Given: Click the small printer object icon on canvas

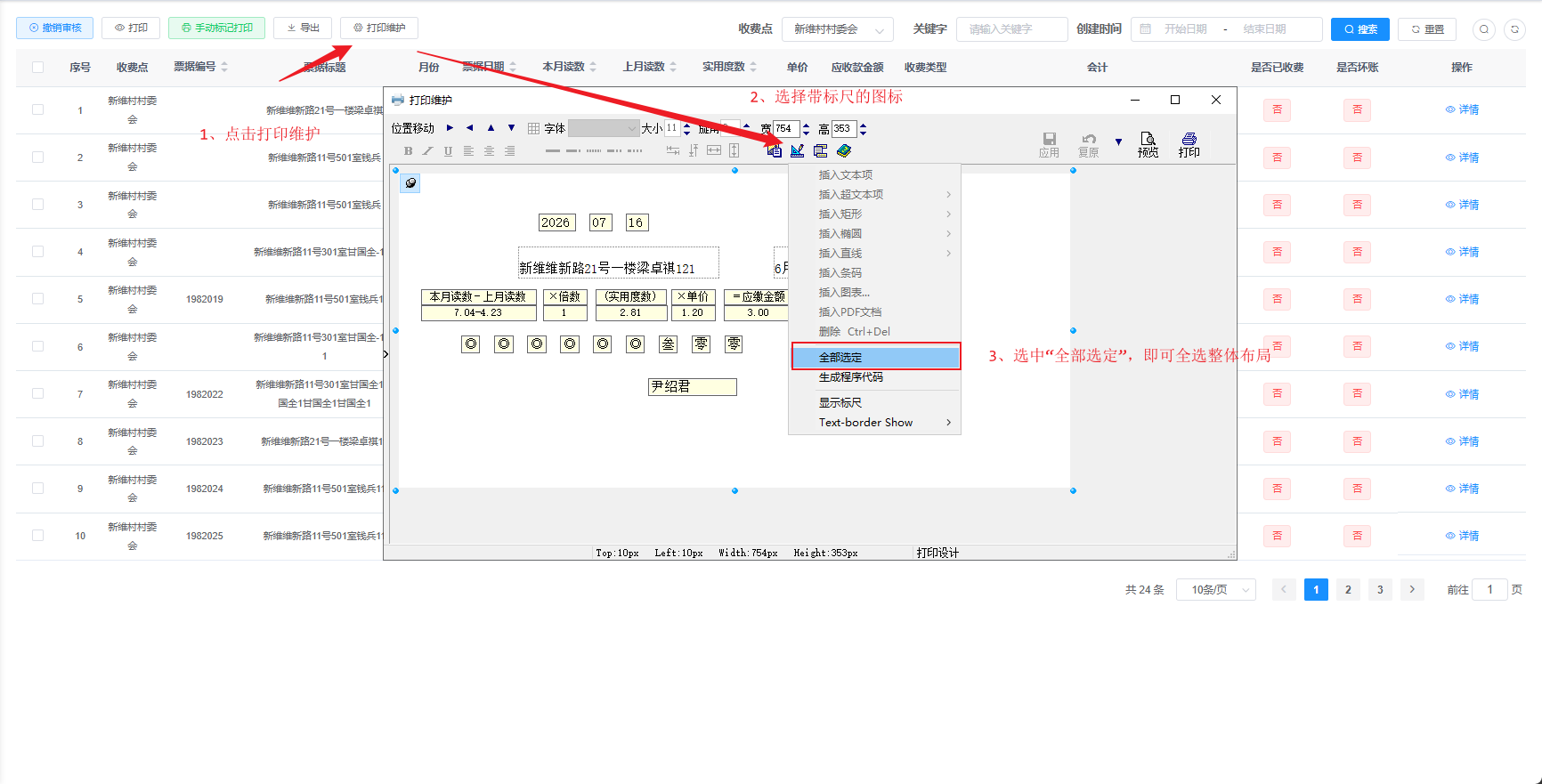Looking at the screenshot, I should [x=410, y=183].
